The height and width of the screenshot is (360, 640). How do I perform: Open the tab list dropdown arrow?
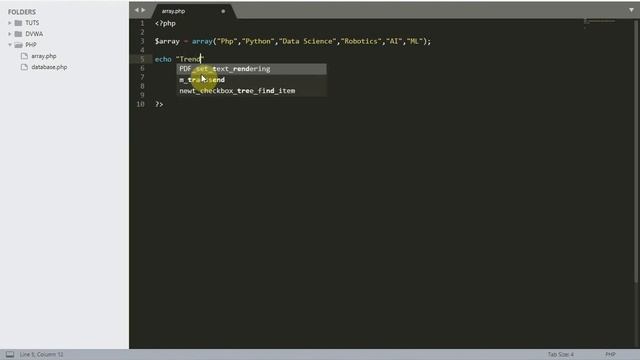631,10
